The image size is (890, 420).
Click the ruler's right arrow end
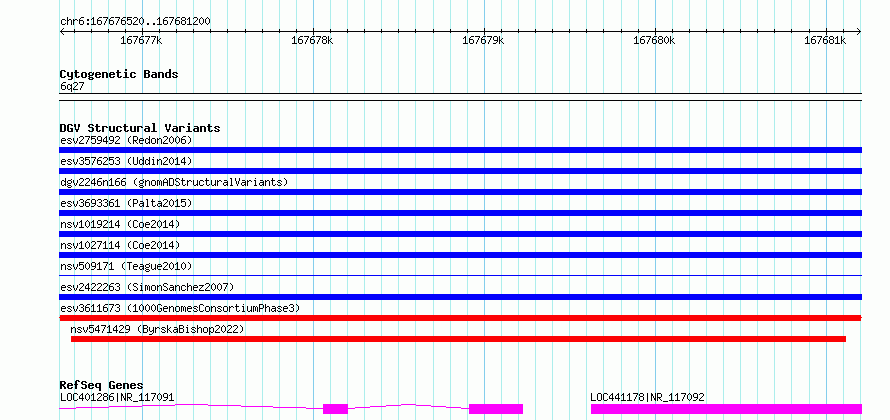859,32
